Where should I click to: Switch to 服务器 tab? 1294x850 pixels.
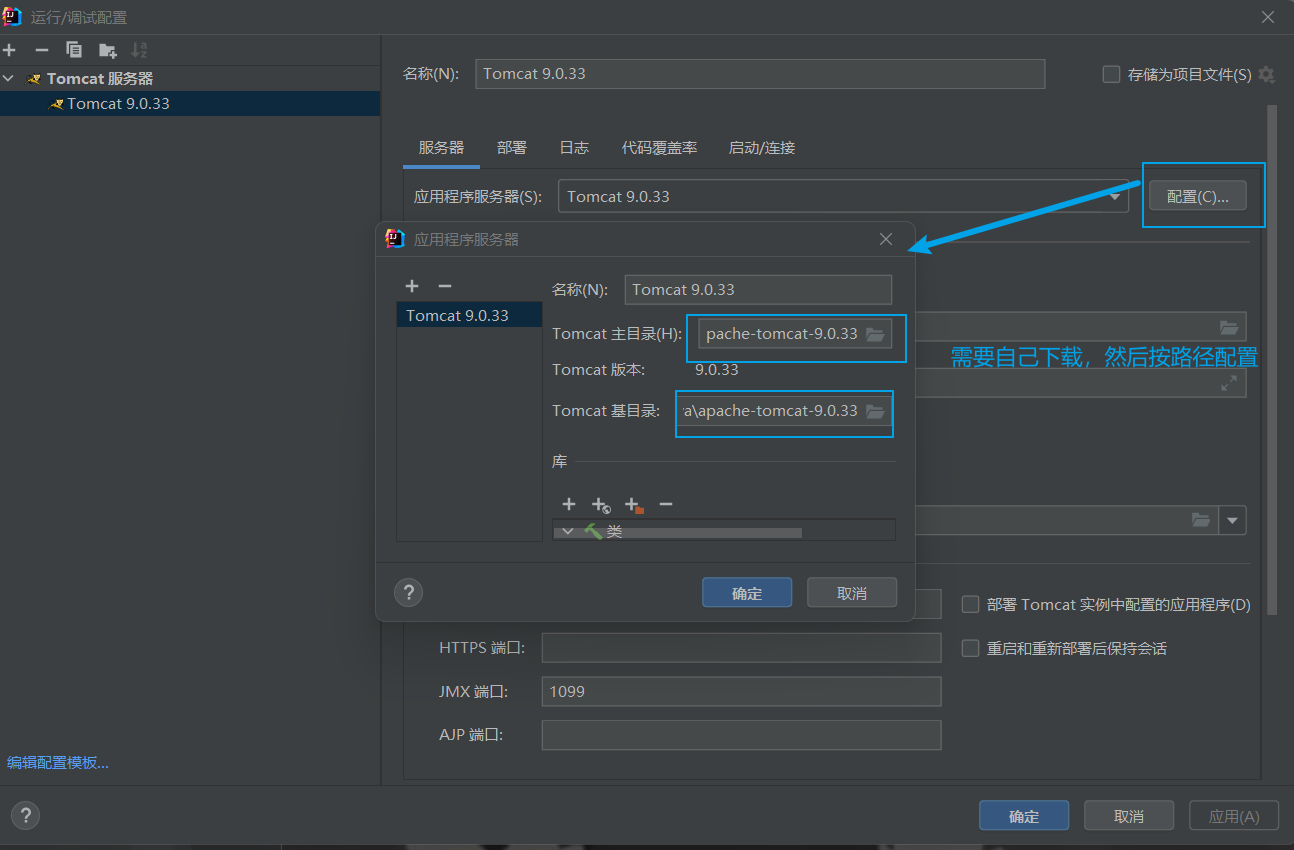[x=441, y=147]
